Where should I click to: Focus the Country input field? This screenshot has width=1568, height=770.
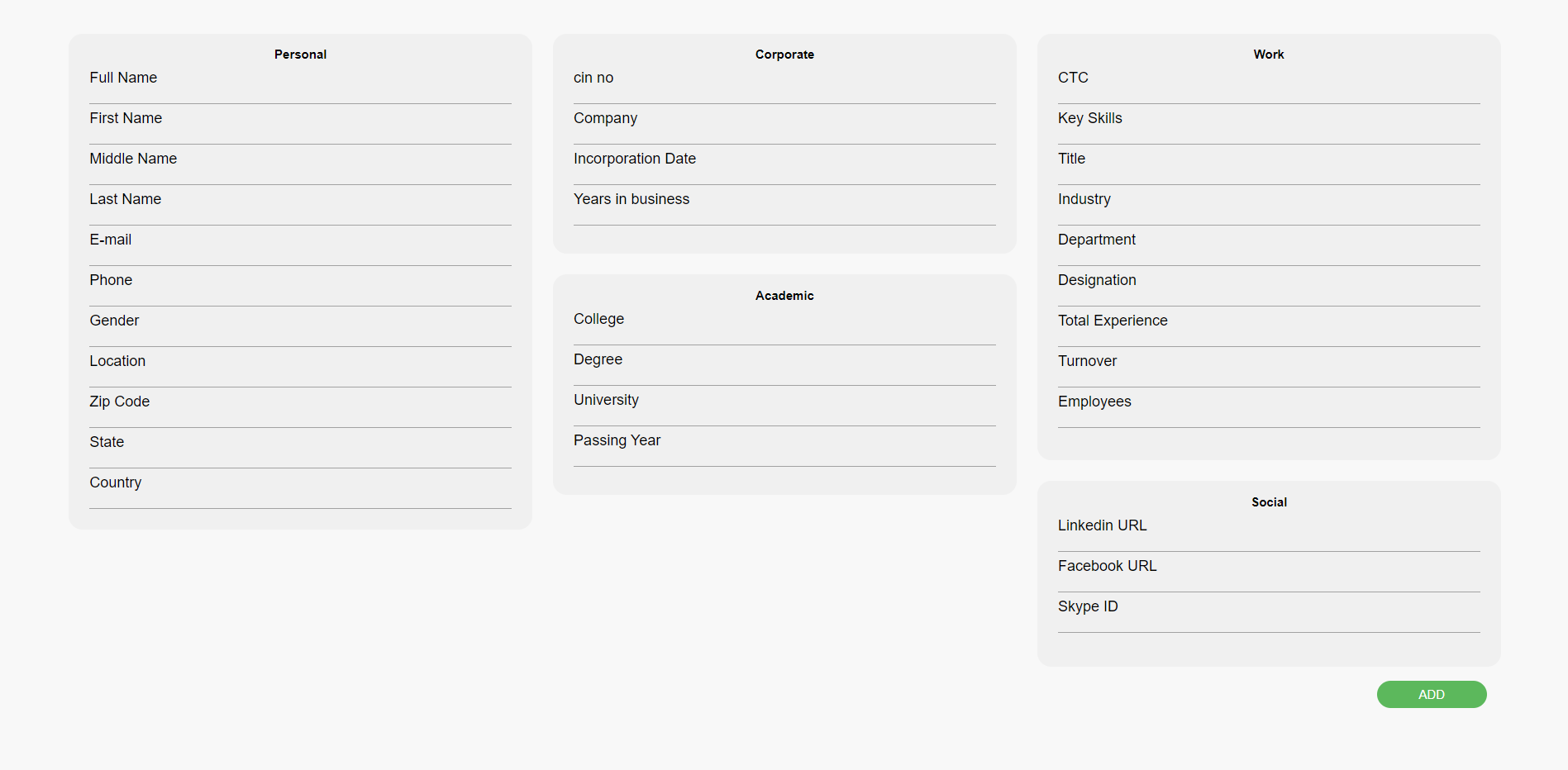coord(300,488)
